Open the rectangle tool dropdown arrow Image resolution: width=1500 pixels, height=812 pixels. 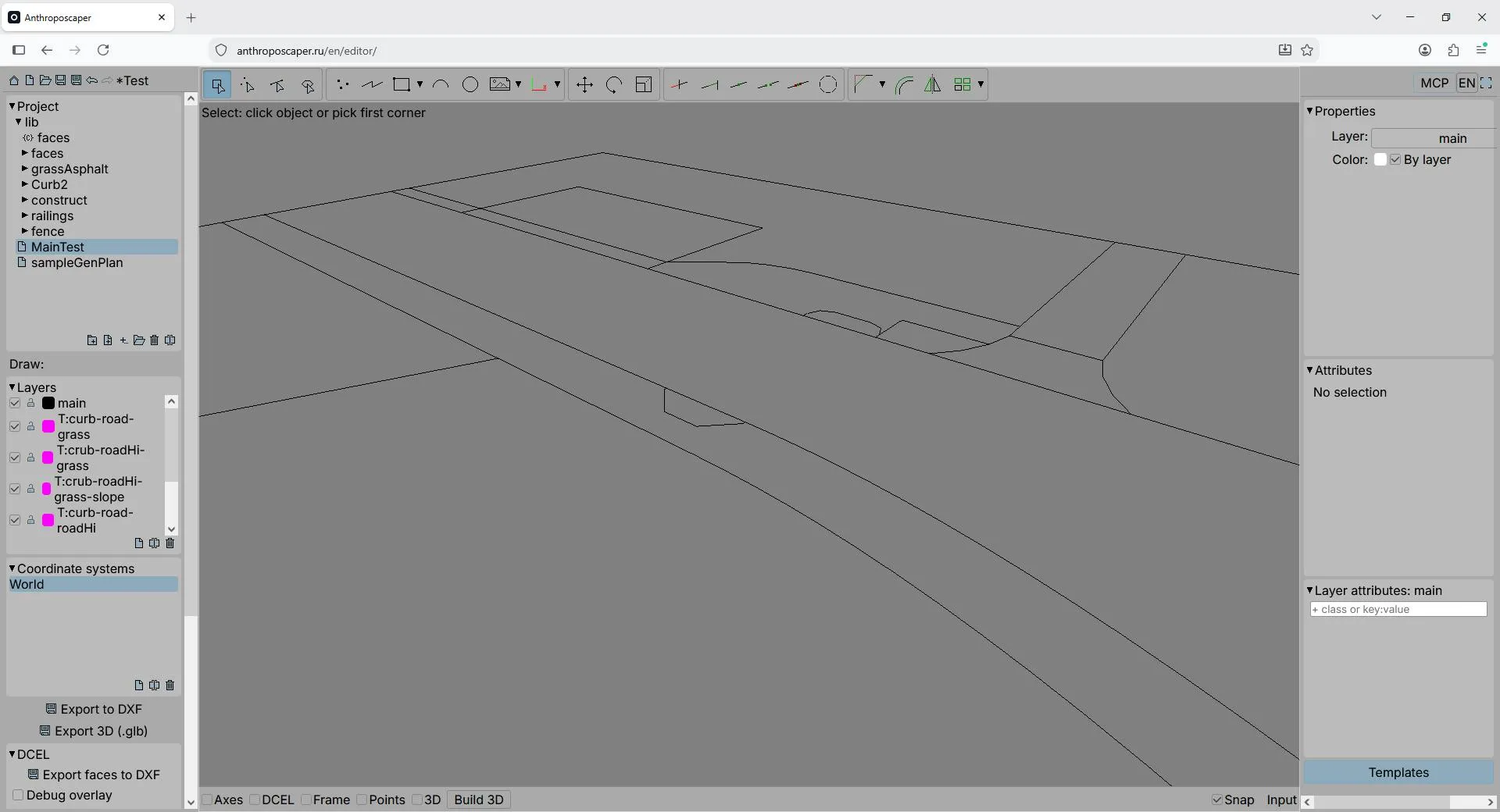pos(420,84)
